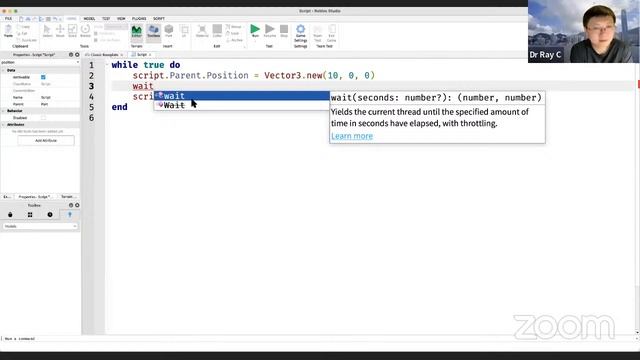640x360 pixels.
Task: Switch to the PLUGINS ribbon tab
Action: (139, 19)
